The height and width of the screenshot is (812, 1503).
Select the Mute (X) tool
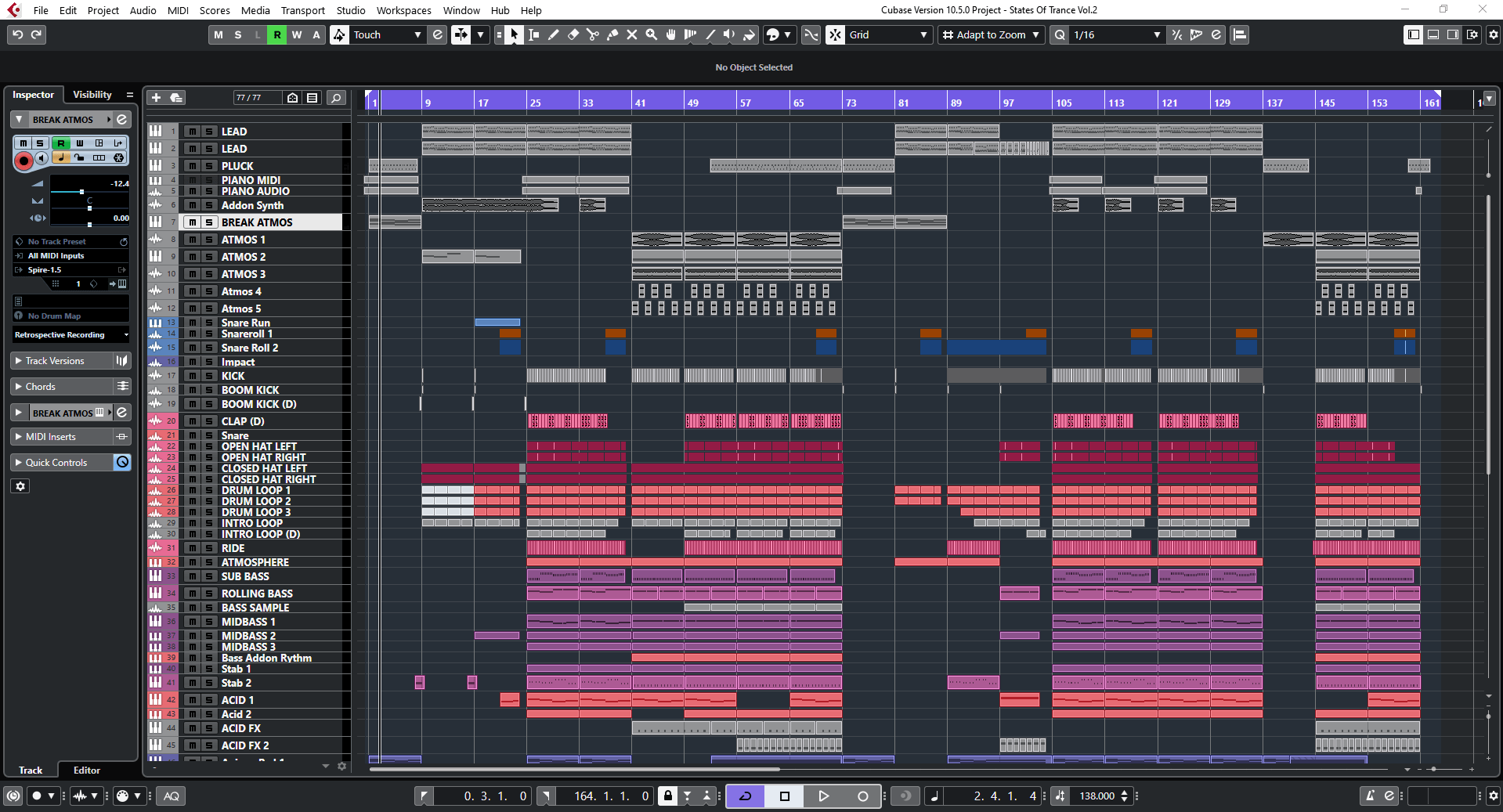(632, 34)
